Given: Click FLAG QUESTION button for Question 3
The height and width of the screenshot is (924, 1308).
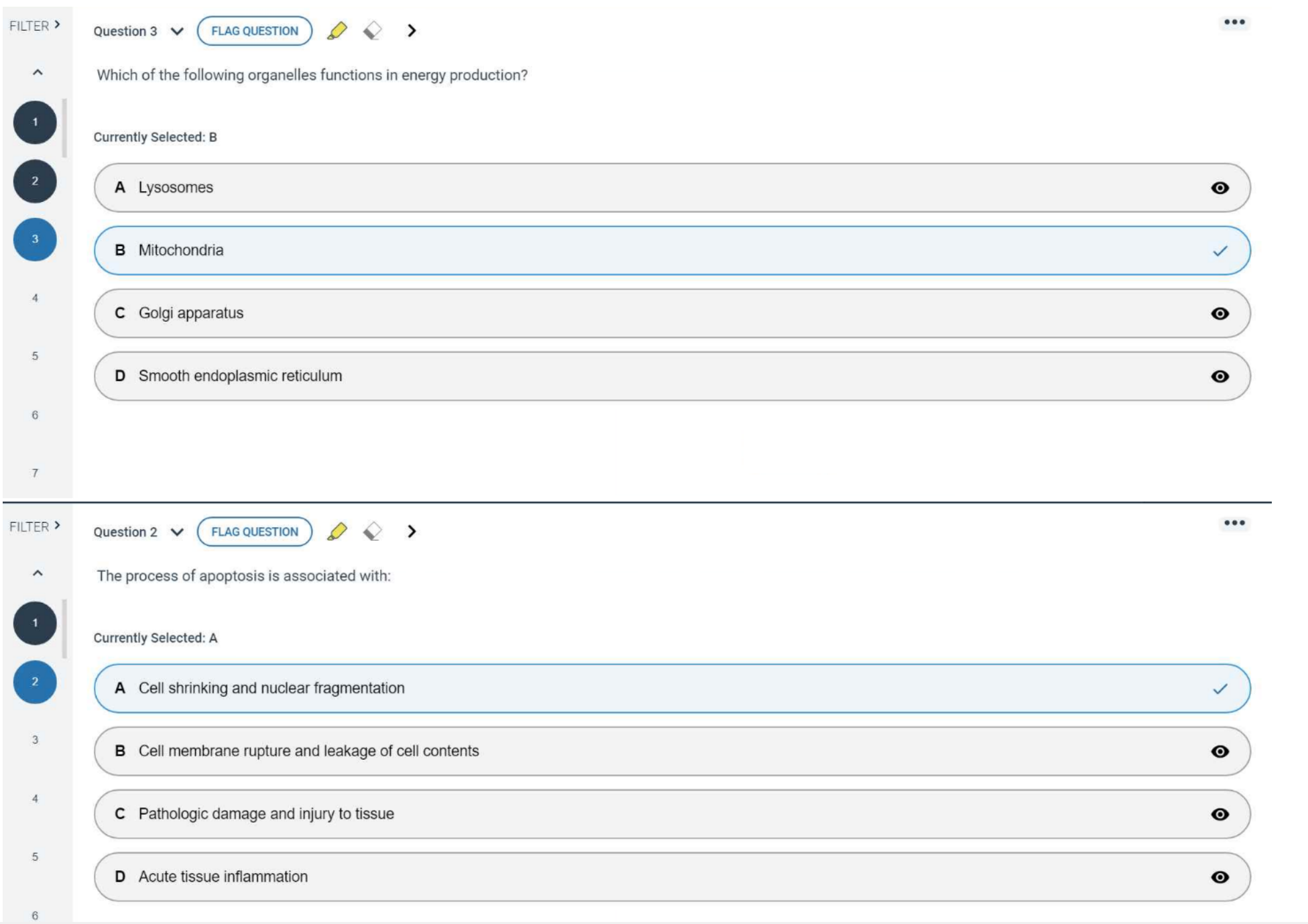Looking at the screenshot, I should (255, 31).
